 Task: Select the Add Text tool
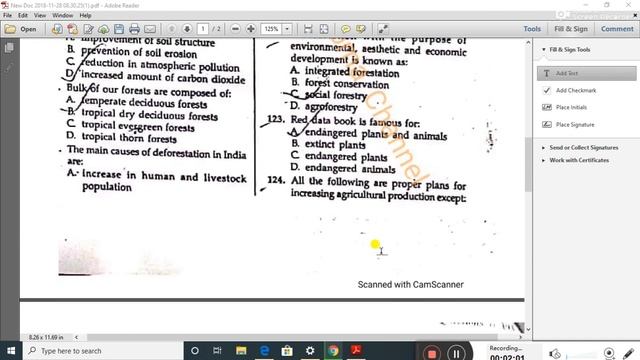(x=587, y=73)
